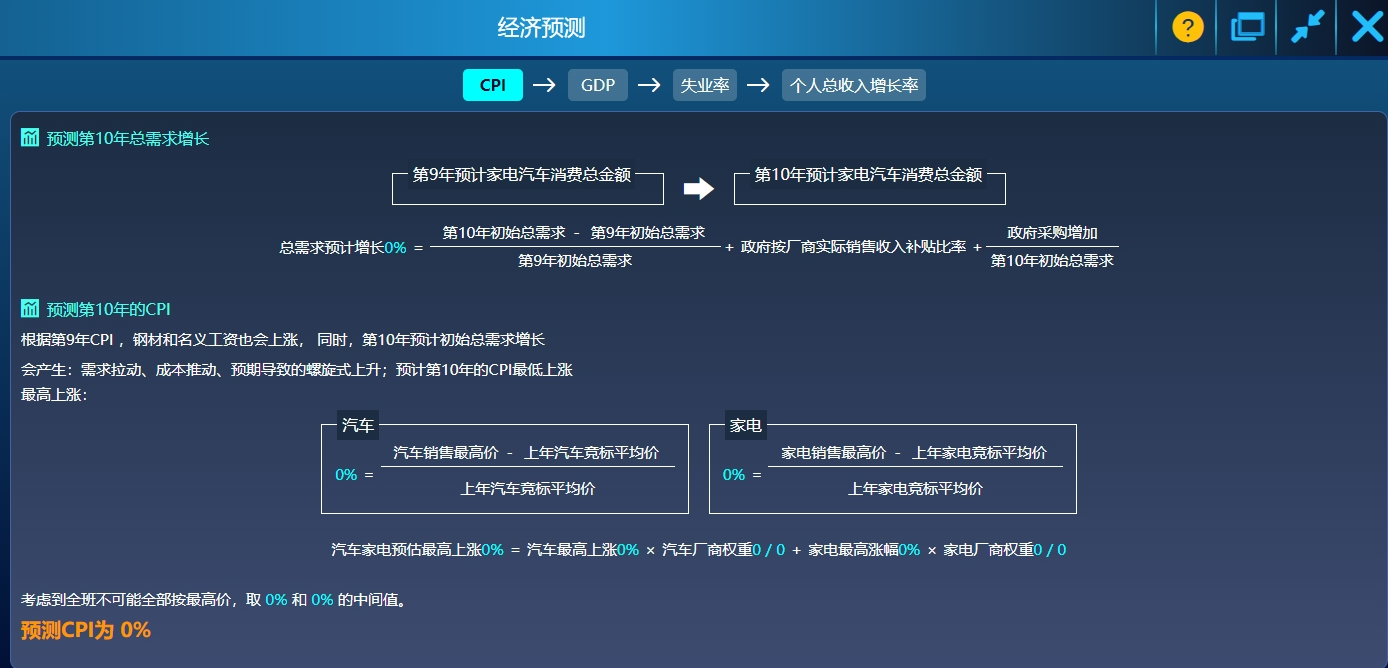The image size is (1388, 668).
Task: Click the arrow between CPI and GDP
Action: [544, 85]
